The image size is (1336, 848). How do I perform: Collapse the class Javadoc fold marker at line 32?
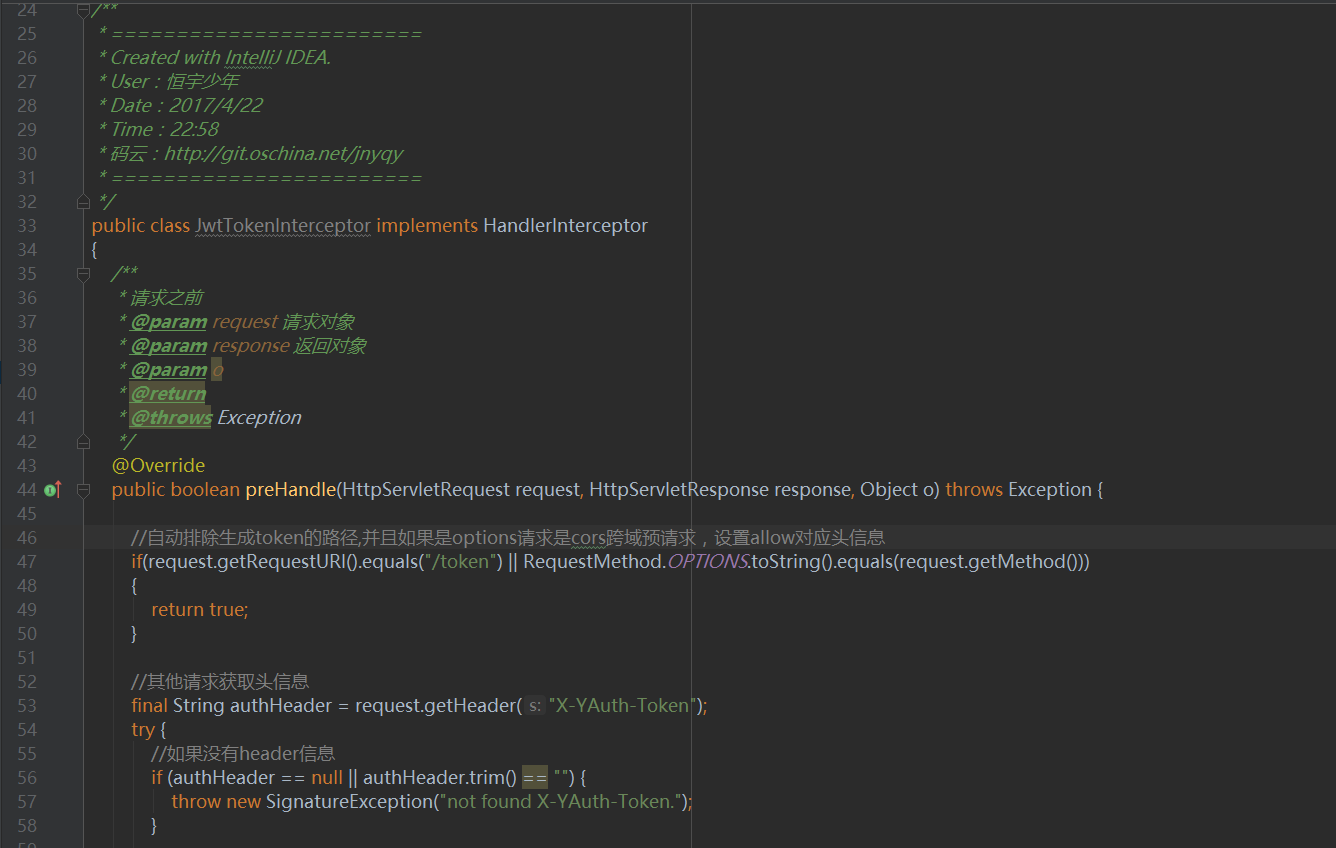(x=84, y=202)
